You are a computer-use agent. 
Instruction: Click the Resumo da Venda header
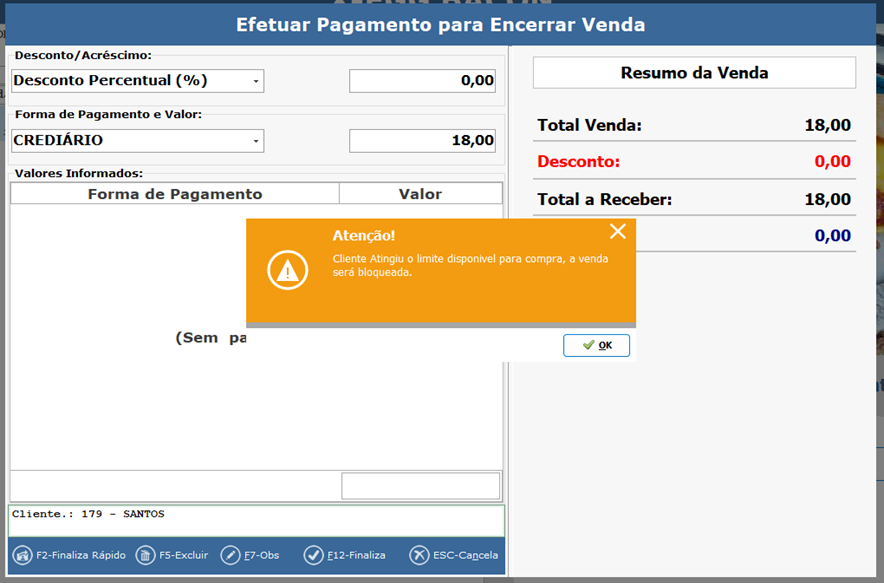pyautogui.click(x=694, y=73)
